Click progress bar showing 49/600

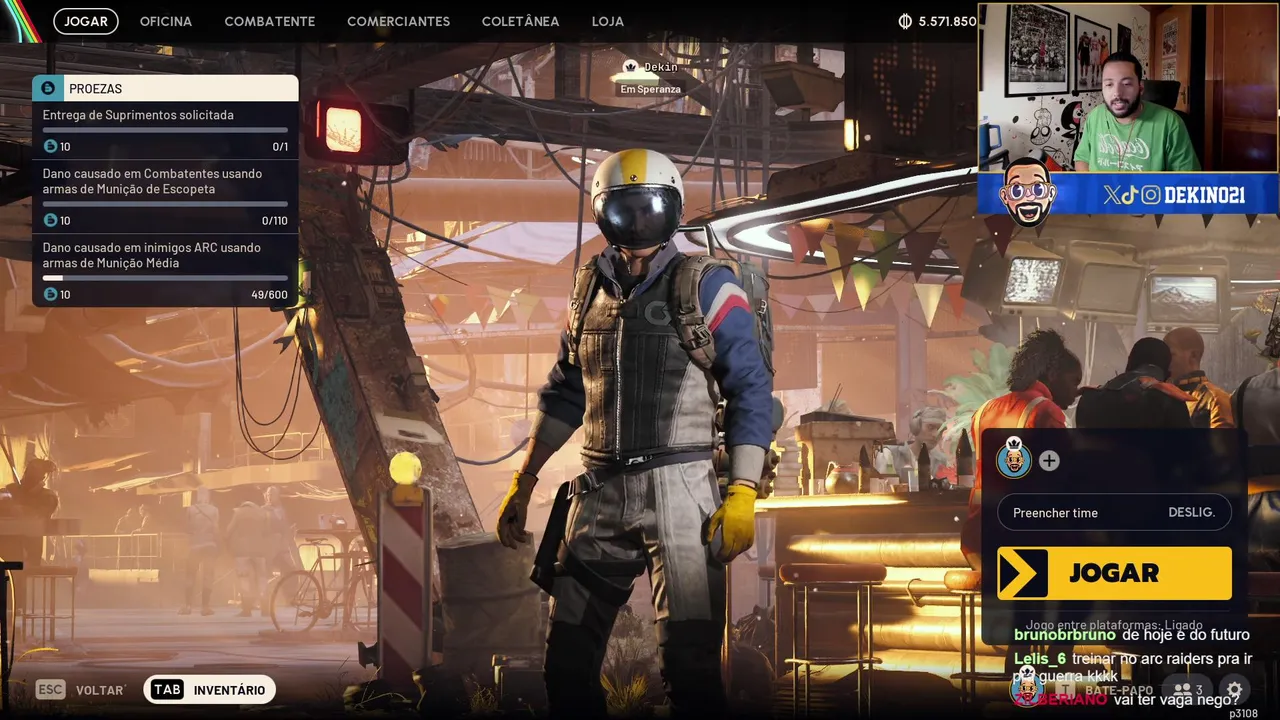pyautogui.click(x=165, y=278)
